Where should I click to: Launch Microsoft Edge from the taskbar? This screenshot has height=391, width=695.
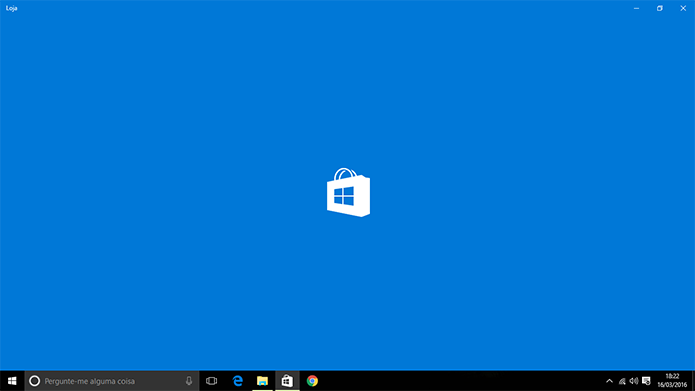(238, 381)
